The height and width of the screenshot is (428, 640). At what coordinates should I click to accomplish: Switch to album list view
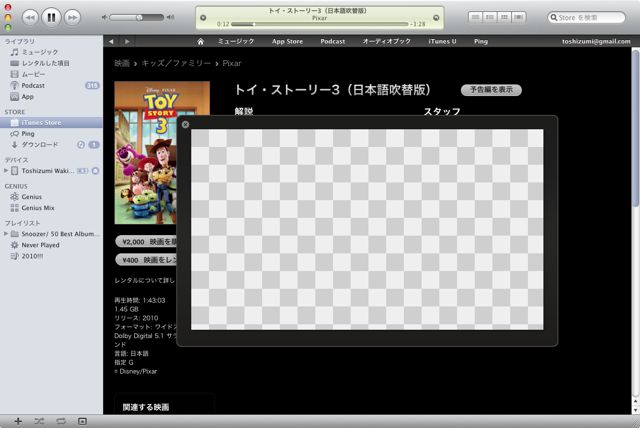490,17
